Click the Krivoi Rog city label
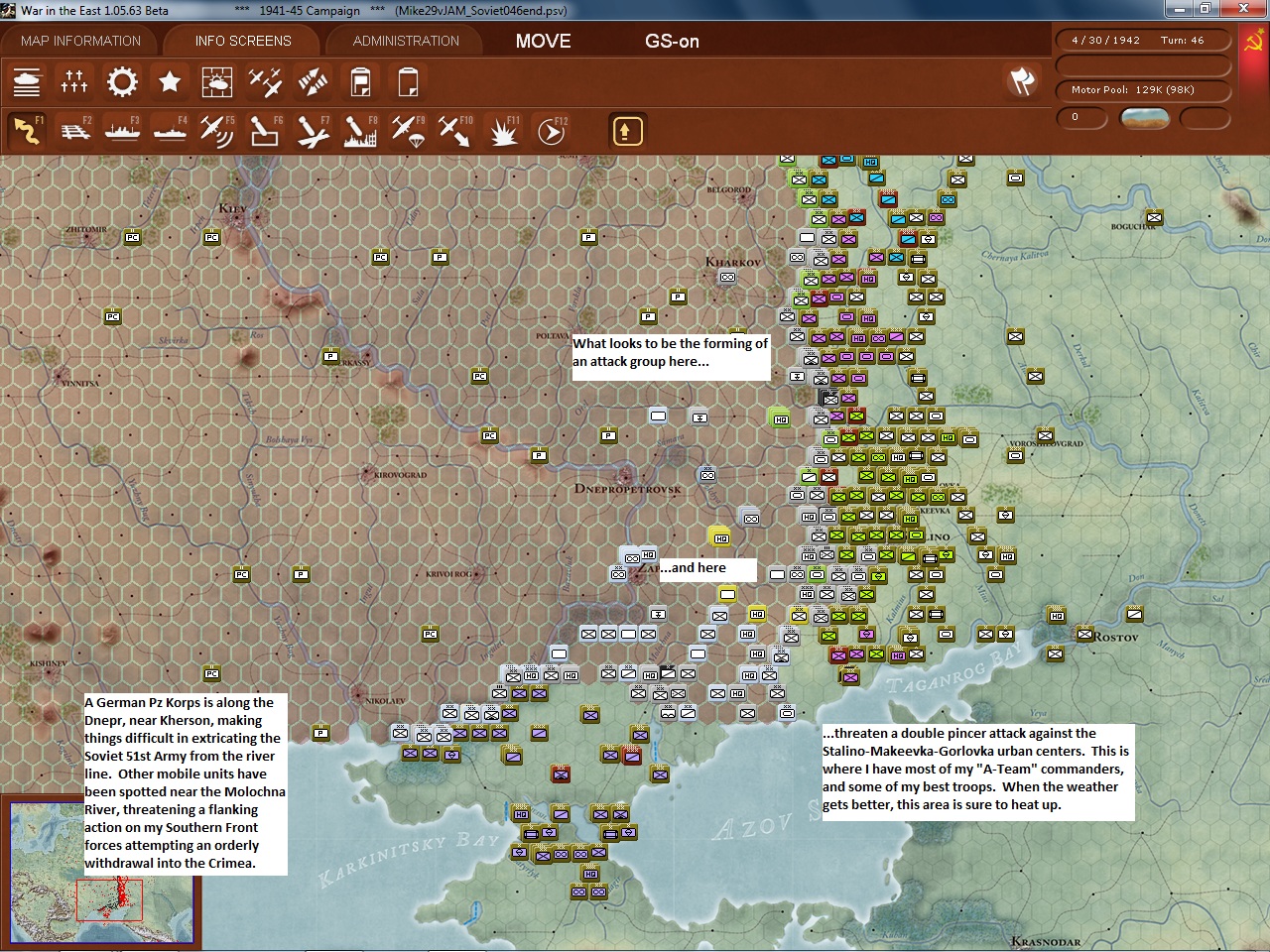Screen dimensions: 1270x952 tap(448, 574)
